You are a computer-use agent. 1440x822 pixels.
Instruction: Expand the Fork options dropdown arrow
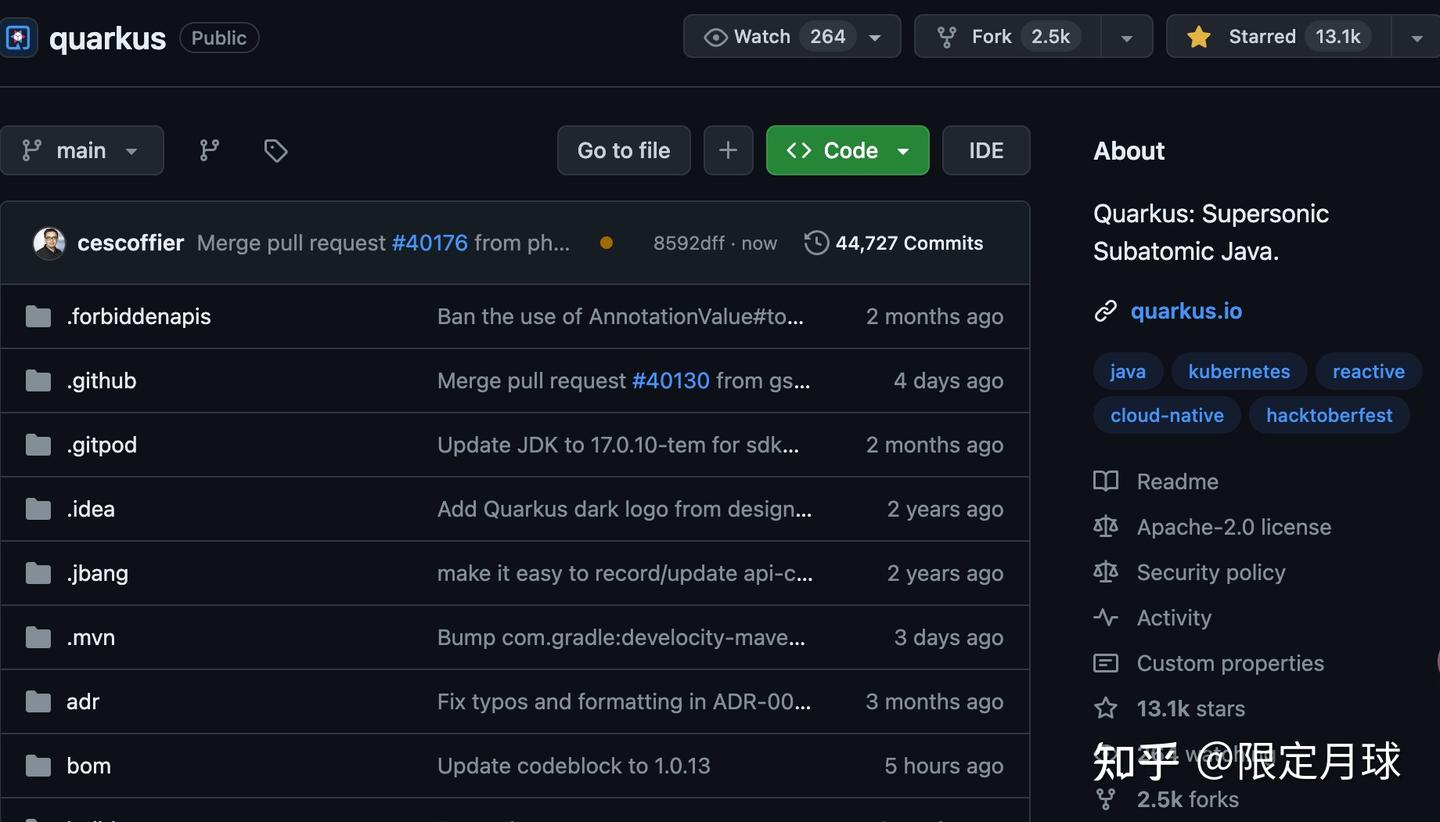point(1126,37)
